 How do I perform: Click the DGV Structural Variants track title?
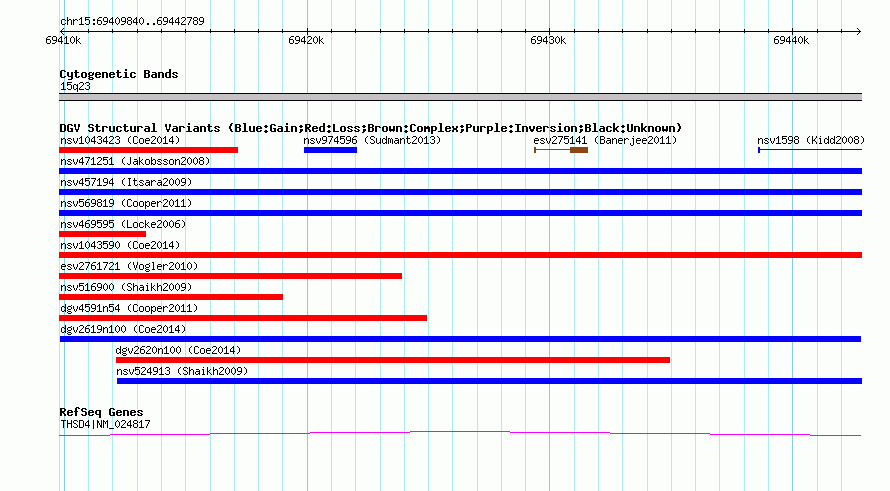(370, 128)
